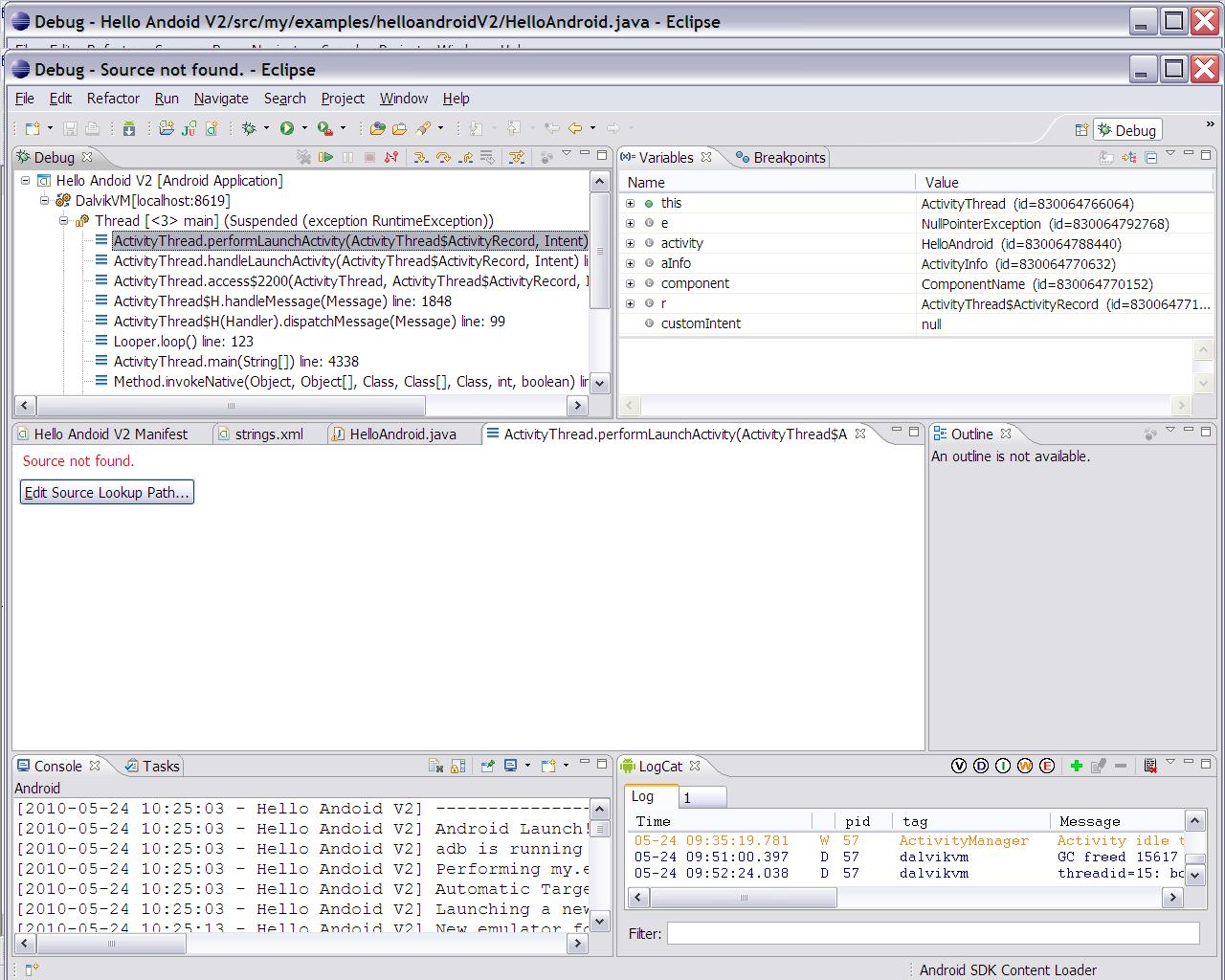1225x980 pixels.
Task: Open the File menu
Action: coord(25,99)
